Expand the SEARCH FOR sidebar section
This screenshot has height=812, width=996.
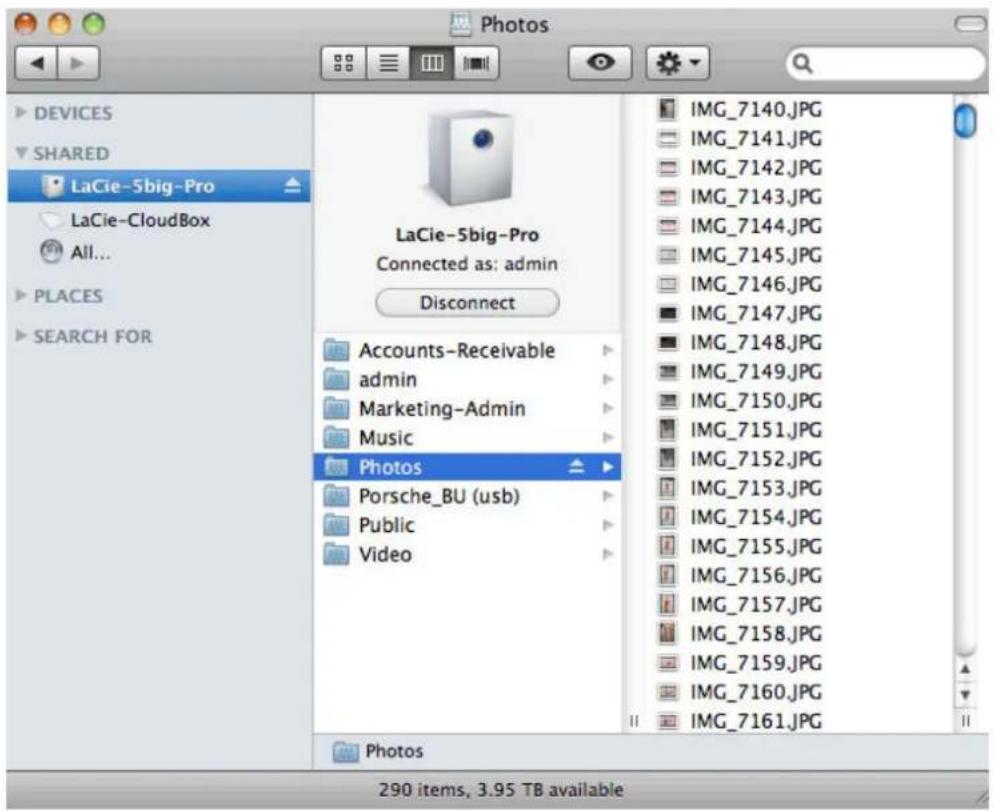21,335
